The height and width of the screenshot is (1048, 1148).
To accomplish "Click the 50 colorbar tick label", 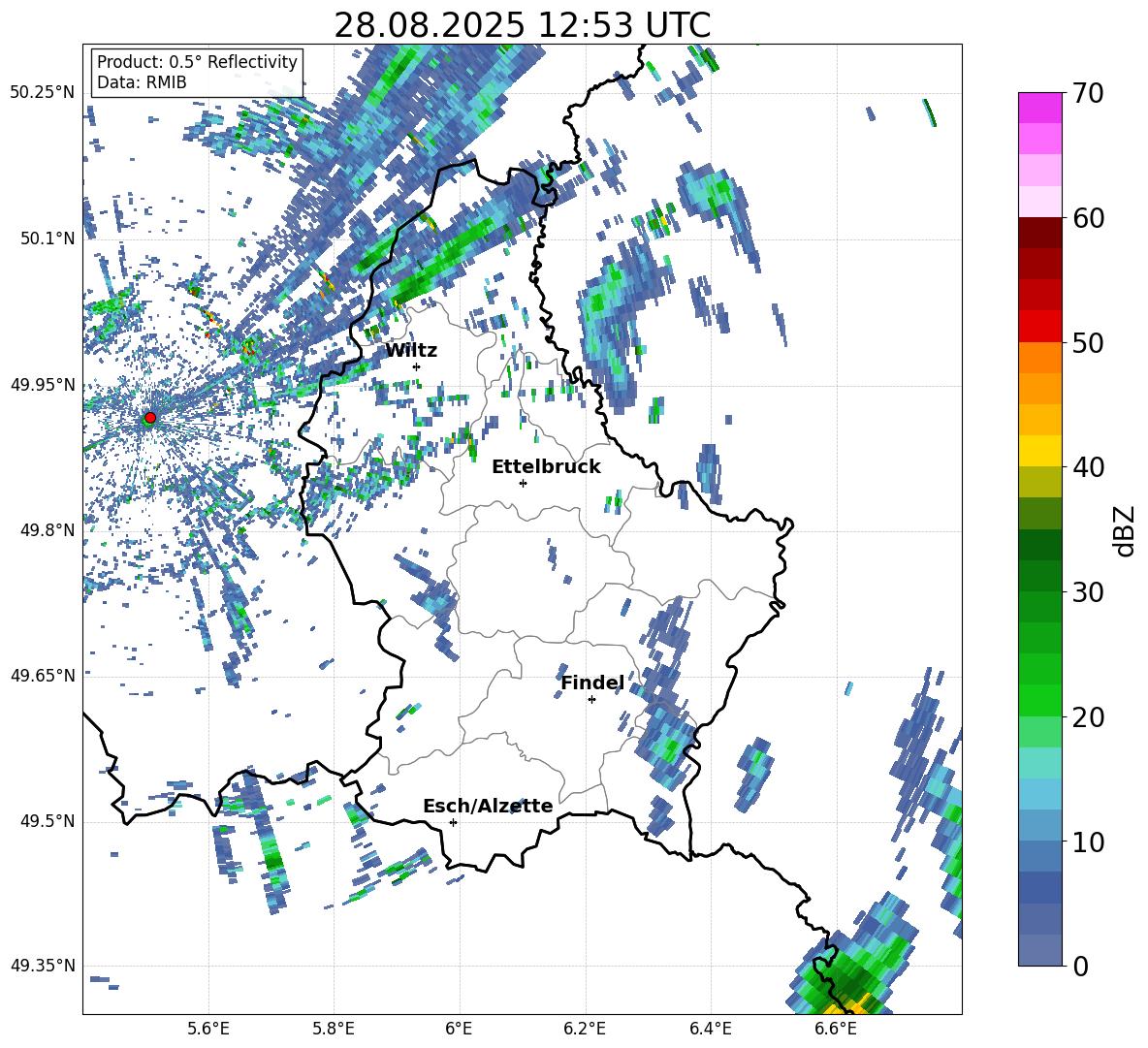I will (x=1088, y=343).
